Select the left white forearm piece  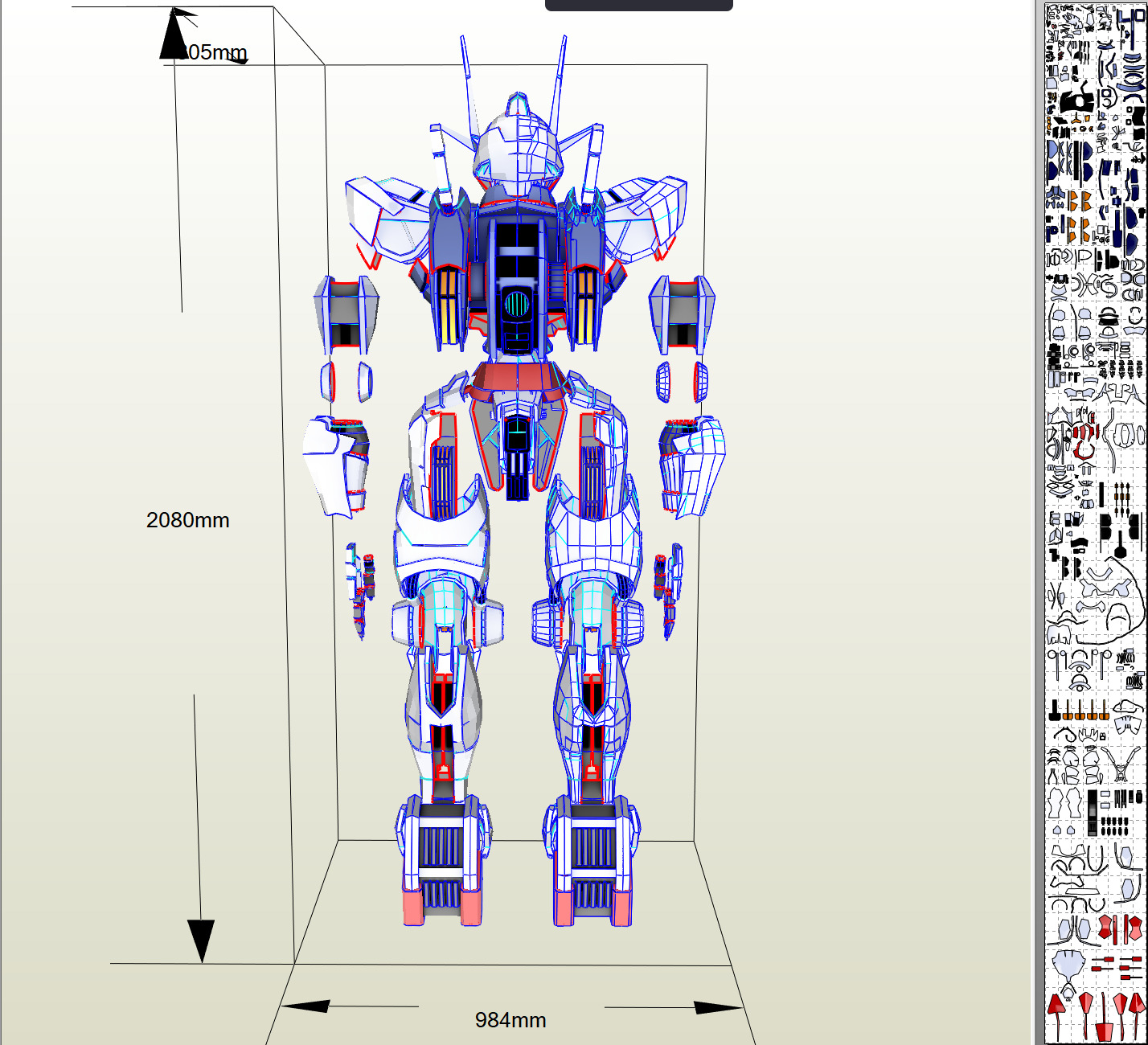[335, 466]
